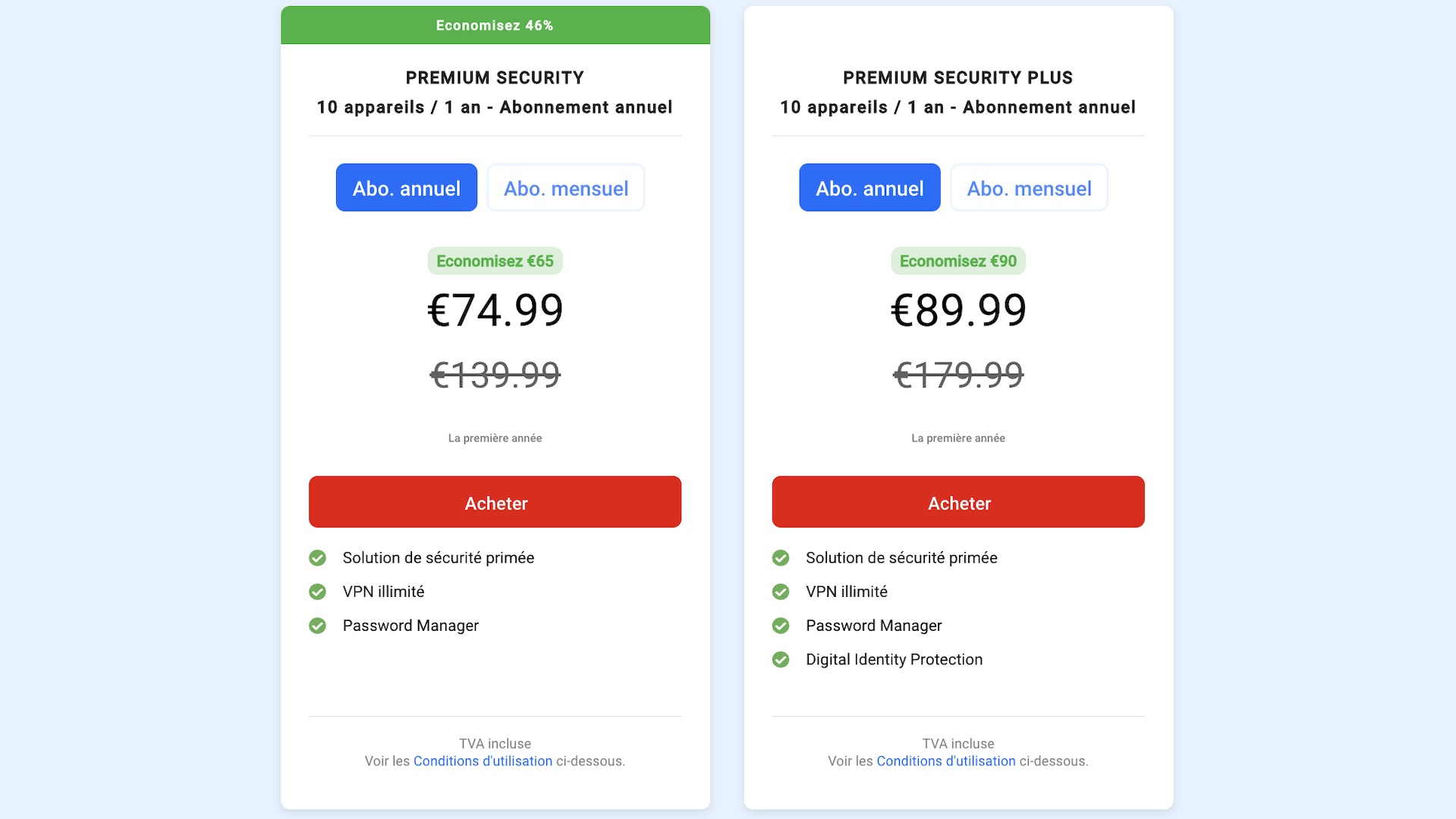Click the €74.99 price
This screenshot has height=819, width=1456.
[495, 310]
